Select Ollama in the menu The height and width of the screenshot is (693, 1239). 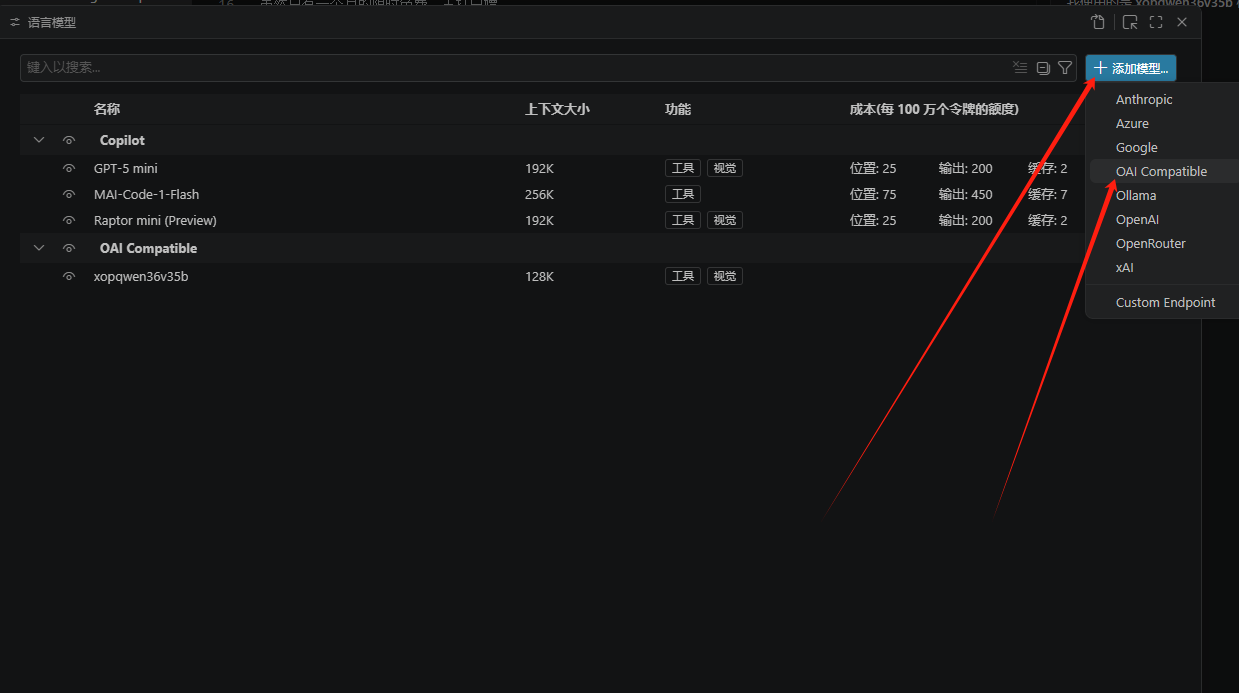click(x=1136, y=196)
